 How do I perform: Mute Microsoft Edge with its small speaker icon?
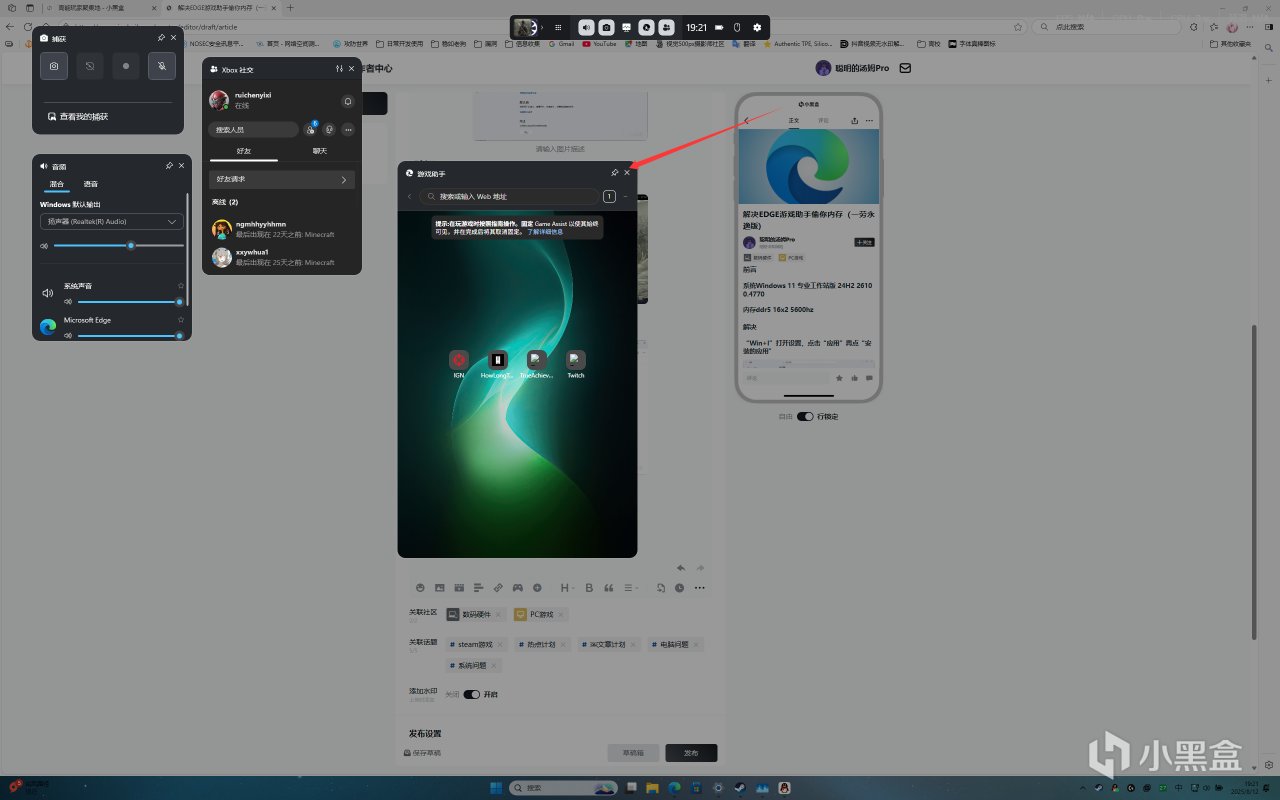pyautogui.click(x=68, y=335)
